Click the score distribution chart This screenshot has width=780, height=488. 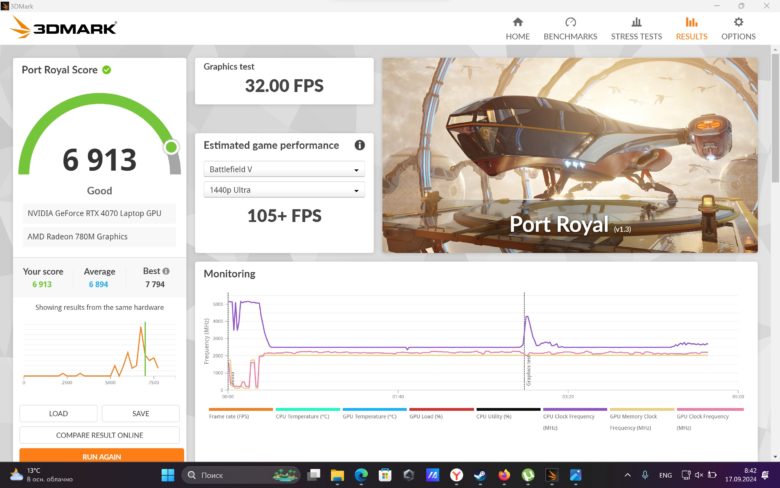click(99, 351)
